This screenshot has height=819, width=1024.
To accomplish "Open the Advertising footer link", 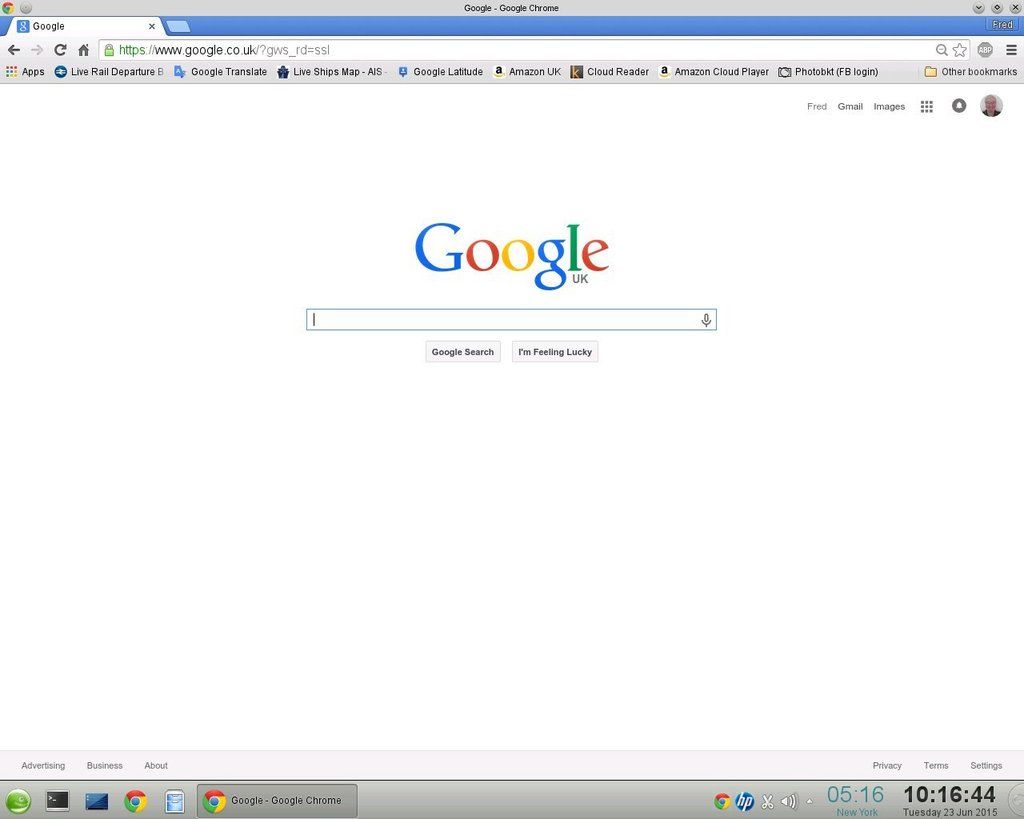I will [43, 765].
